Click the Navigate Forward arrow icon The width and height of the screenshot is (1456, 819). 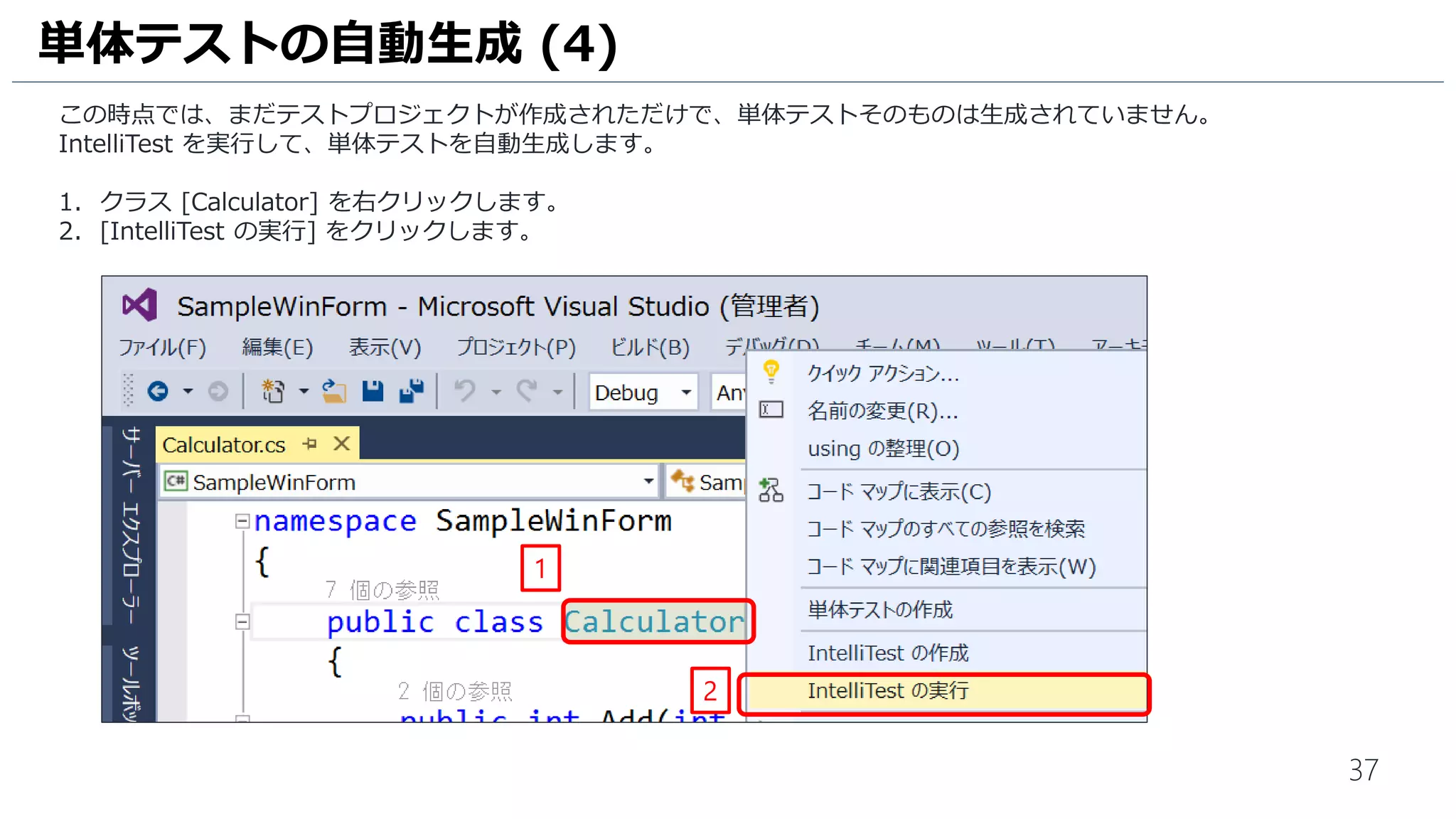(218, 391)
